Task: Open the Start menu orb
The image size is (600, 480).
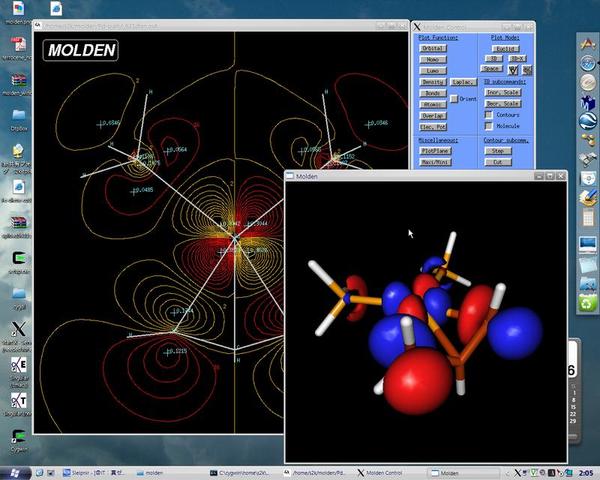Action: click(x=15, y=473)
